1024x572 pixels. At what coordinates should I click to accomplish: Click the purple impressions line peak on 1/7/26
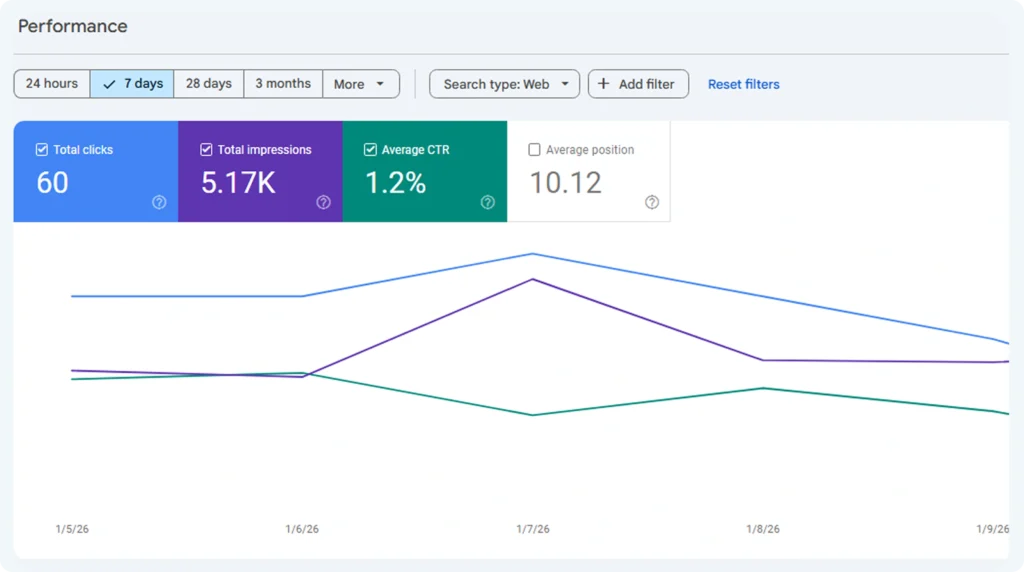pyautogui.click(x=533, y=279)
